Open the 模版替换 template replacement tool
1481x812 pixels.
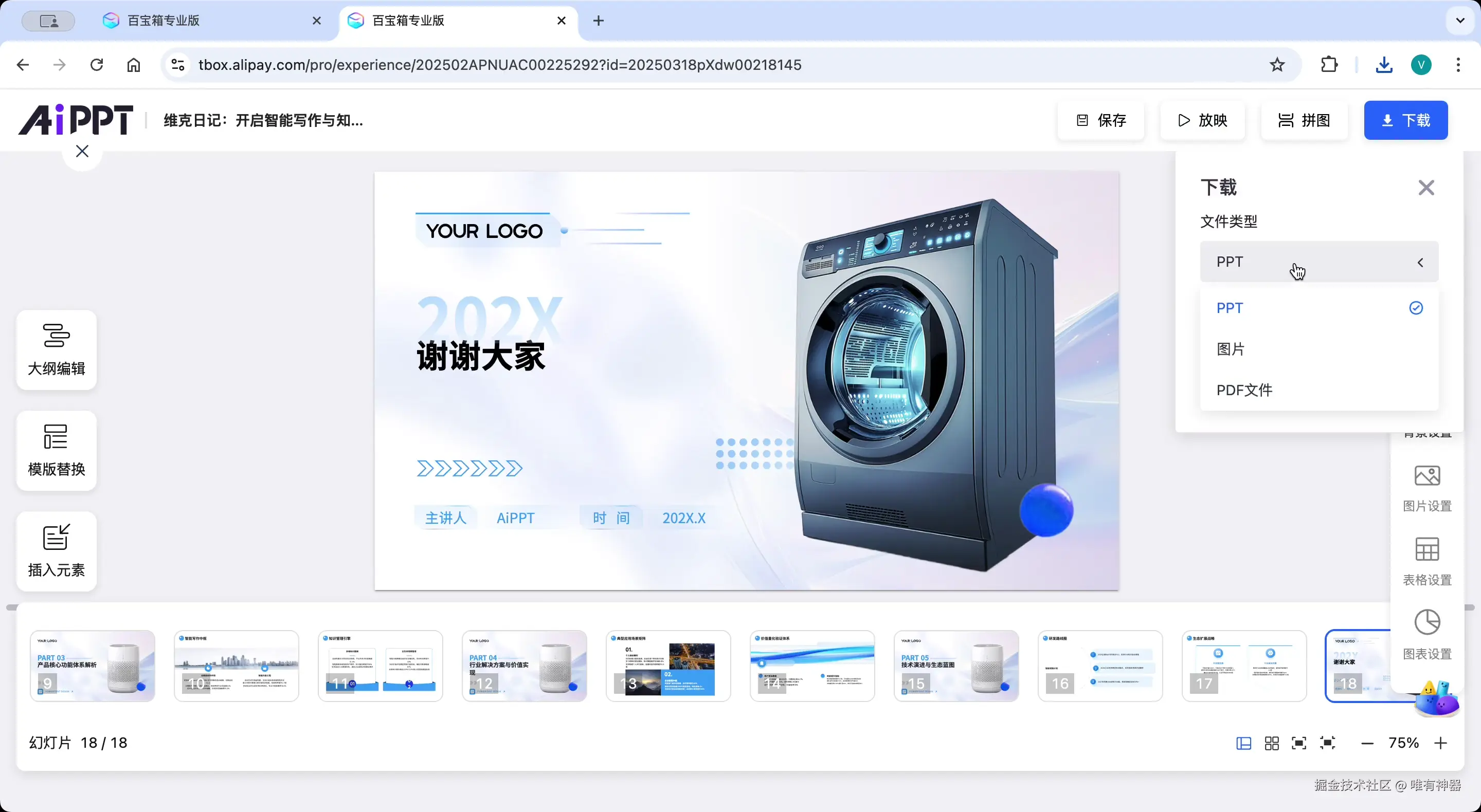point(57,451)
